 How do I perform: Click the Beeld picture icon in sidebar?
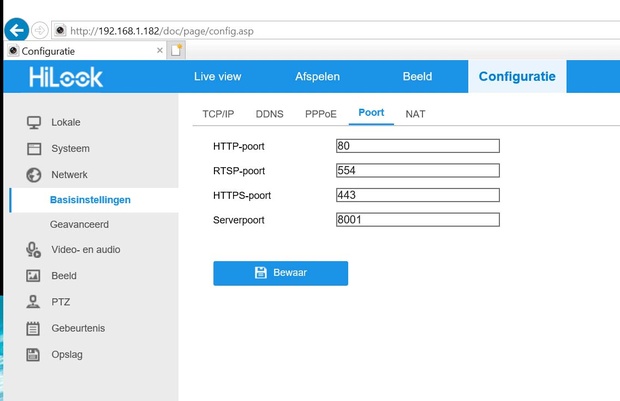pos(33,276)
